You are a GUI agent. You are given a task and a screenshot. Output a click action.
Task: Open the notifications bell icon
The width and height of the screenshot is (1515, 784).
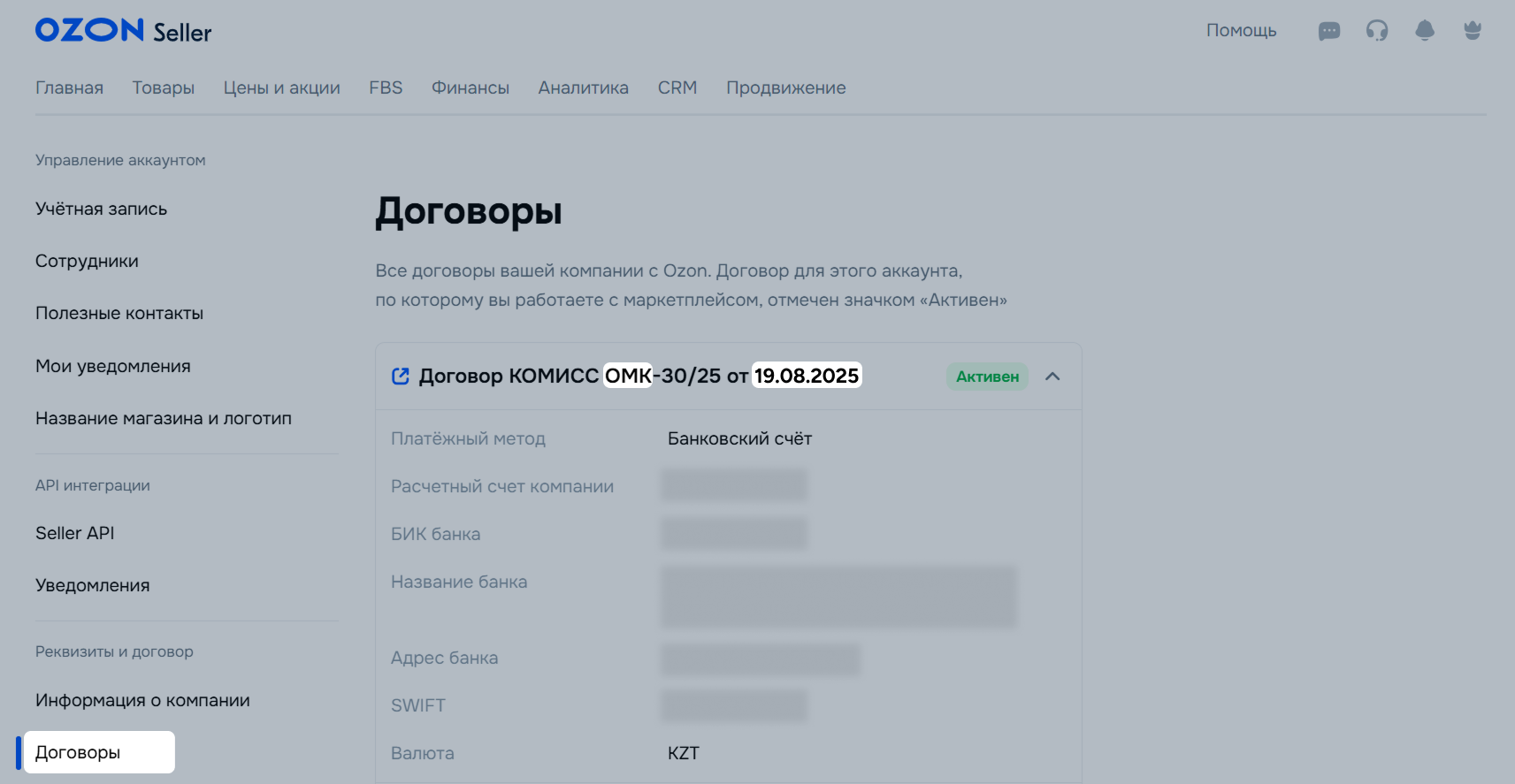(1425, 31)
